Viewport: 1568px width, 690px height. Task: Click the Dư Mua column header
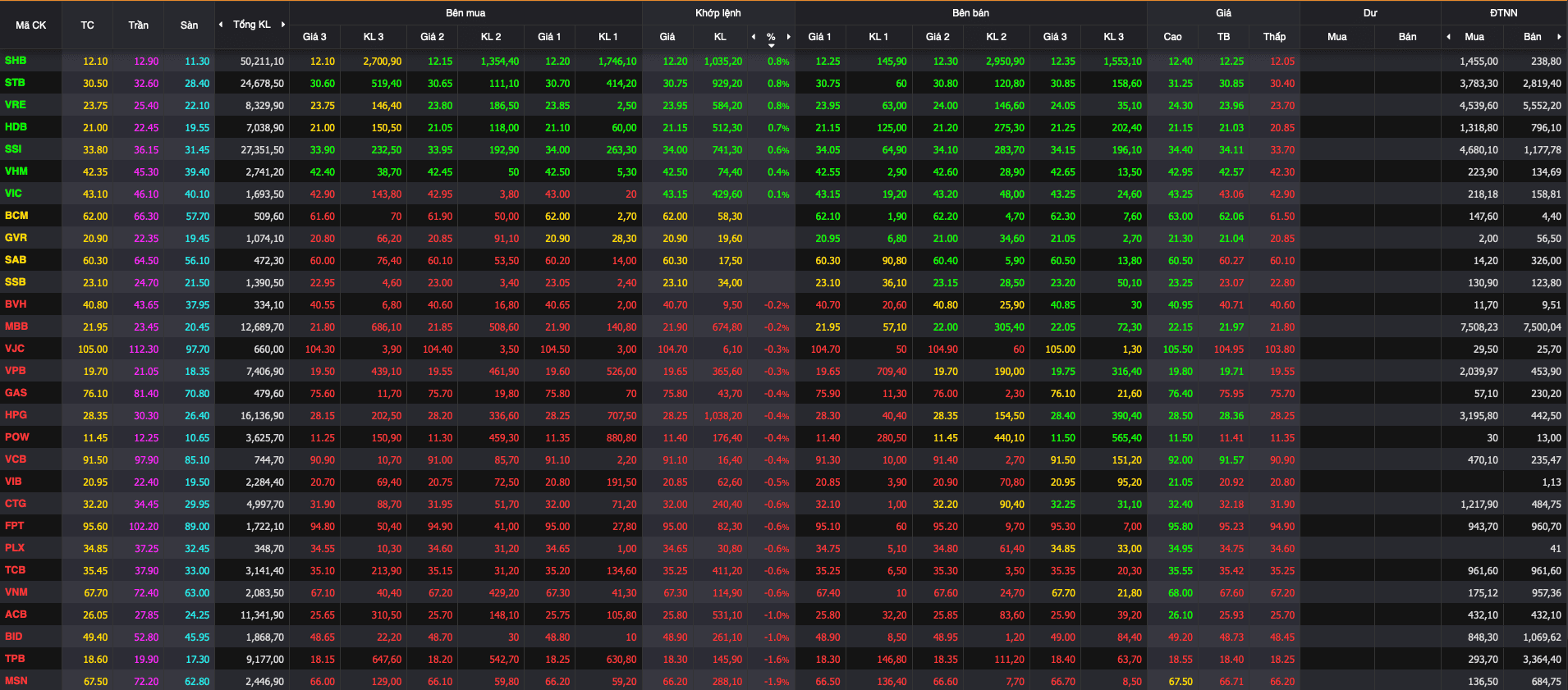(x=1337, y=37)
